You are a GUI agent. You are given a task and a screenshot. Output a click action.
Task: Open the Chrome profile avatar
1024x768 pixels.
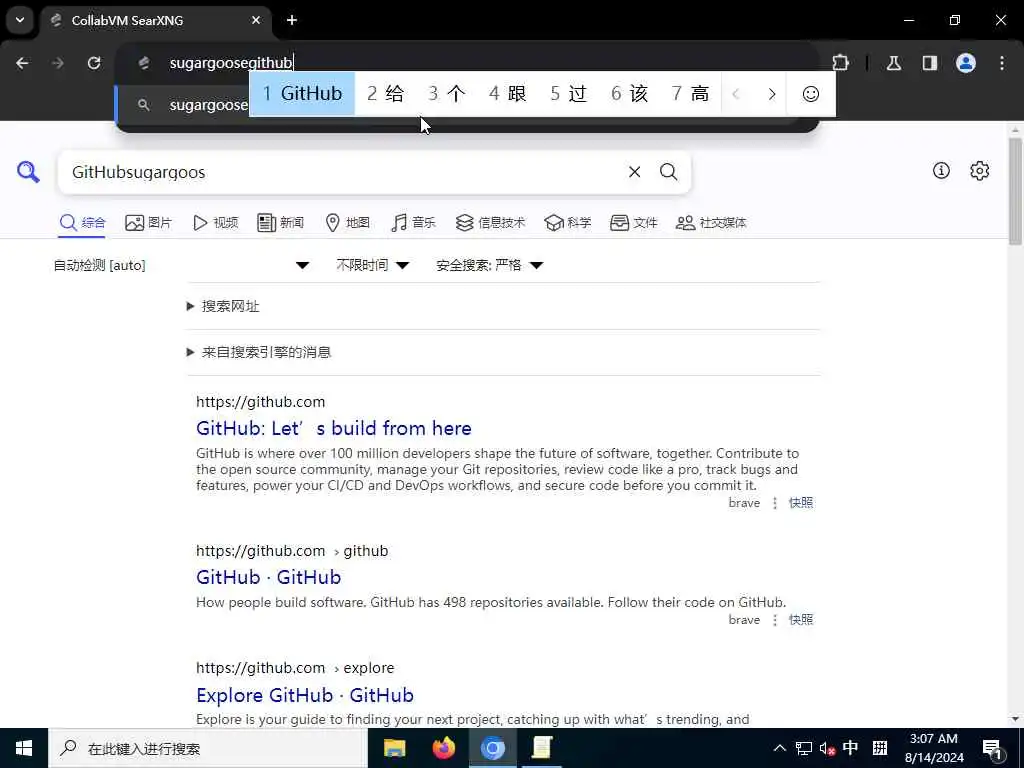pyautogui.click(x=966, y=63)
